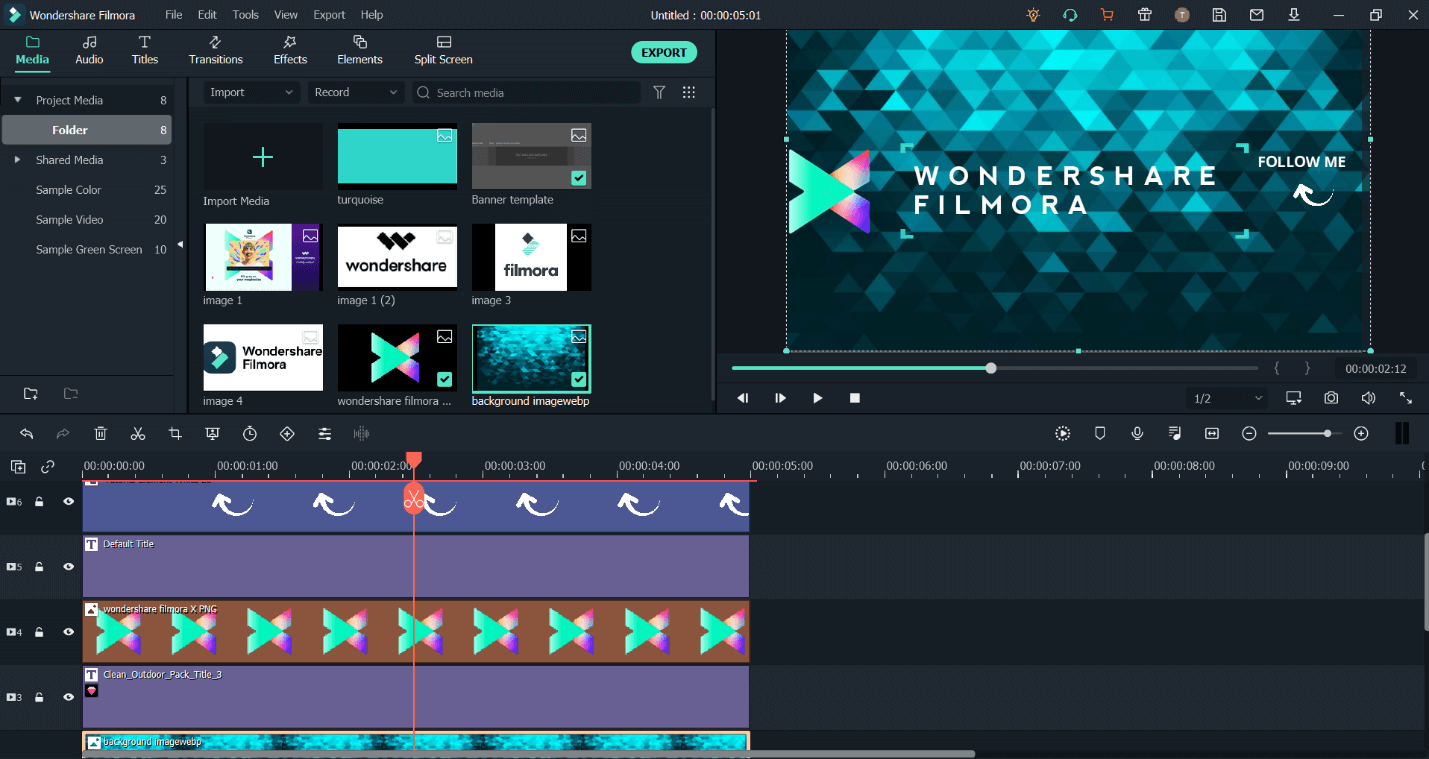1429x759 pixels.
Task: Open the Color diamond-shaped tool icon
Action: tap(287, 433)
